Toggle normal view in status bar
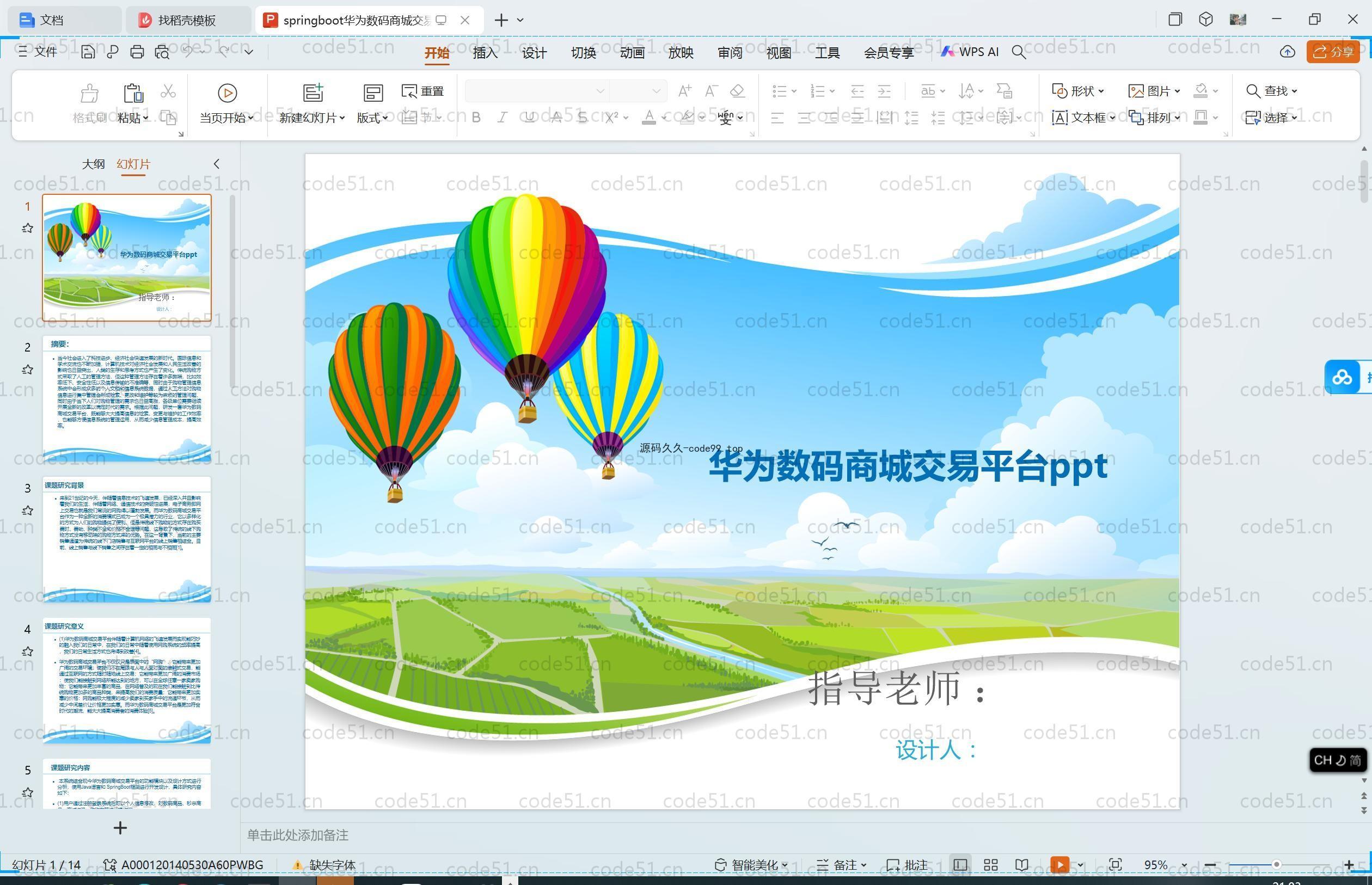1372x885 pixels. pos(959,864)
